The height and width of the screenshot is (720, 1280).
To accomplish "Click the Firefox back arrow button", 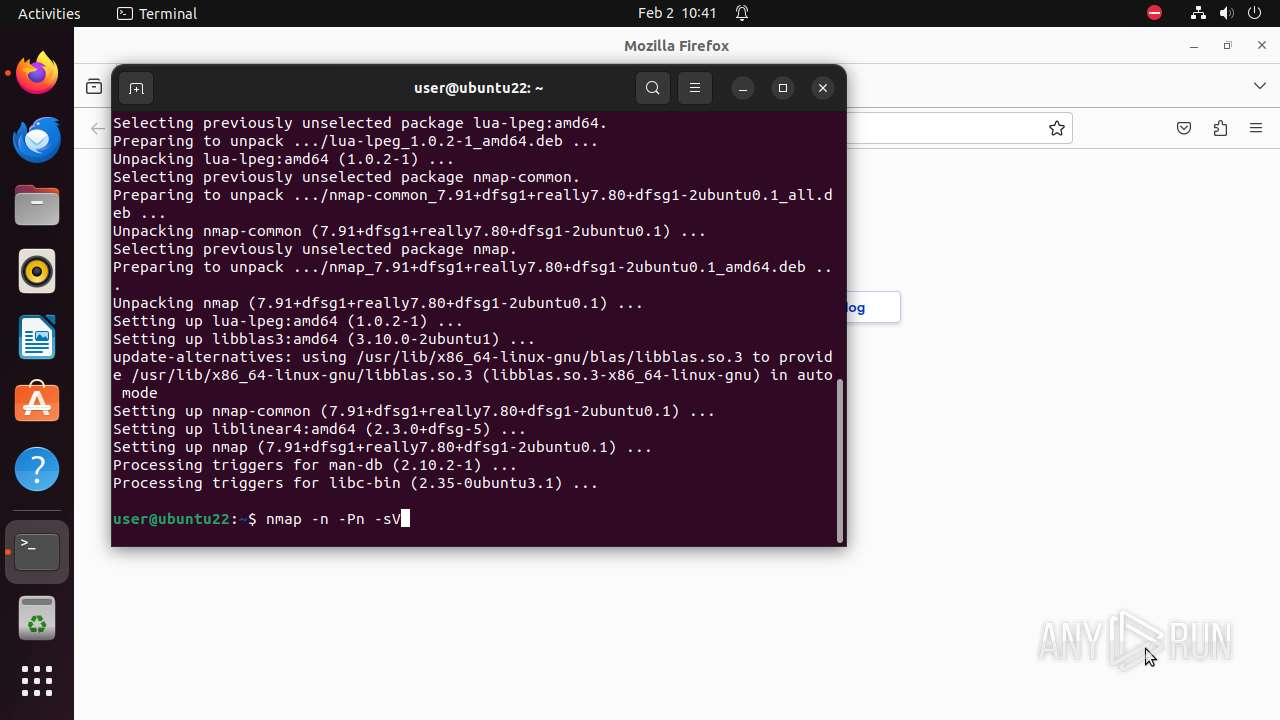I will click(x=97, y=128).
